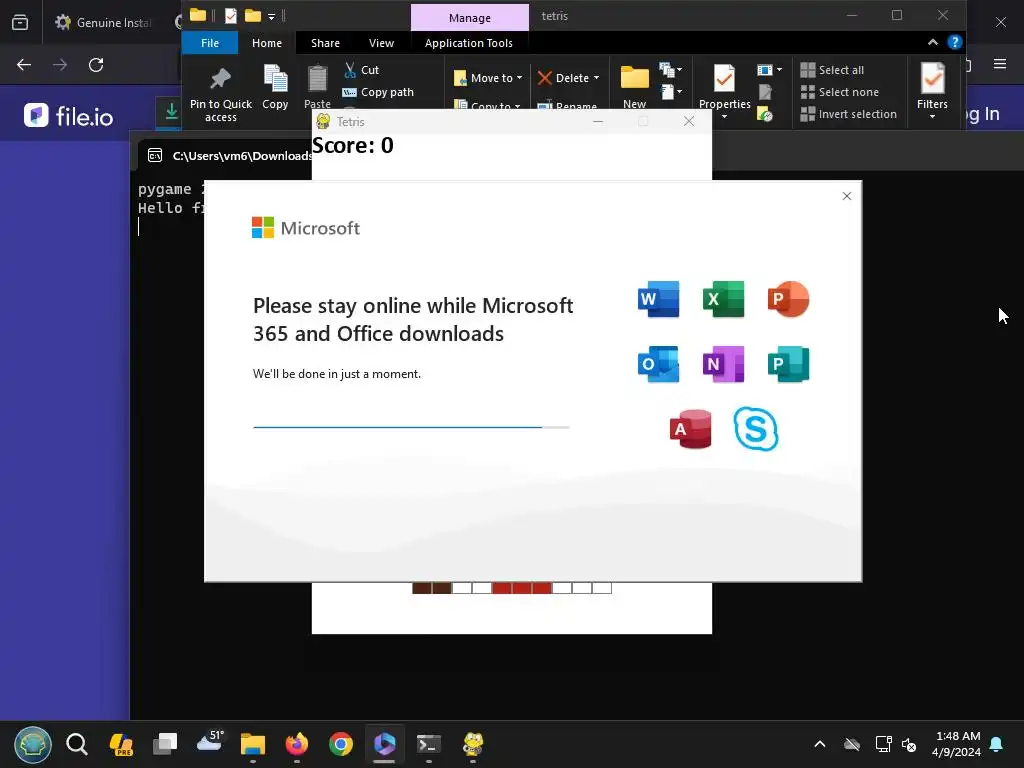The width and height of the screenshot is (1024, 768).
Task: Click the red block in Tetris board
Action: tap(522, 588)
